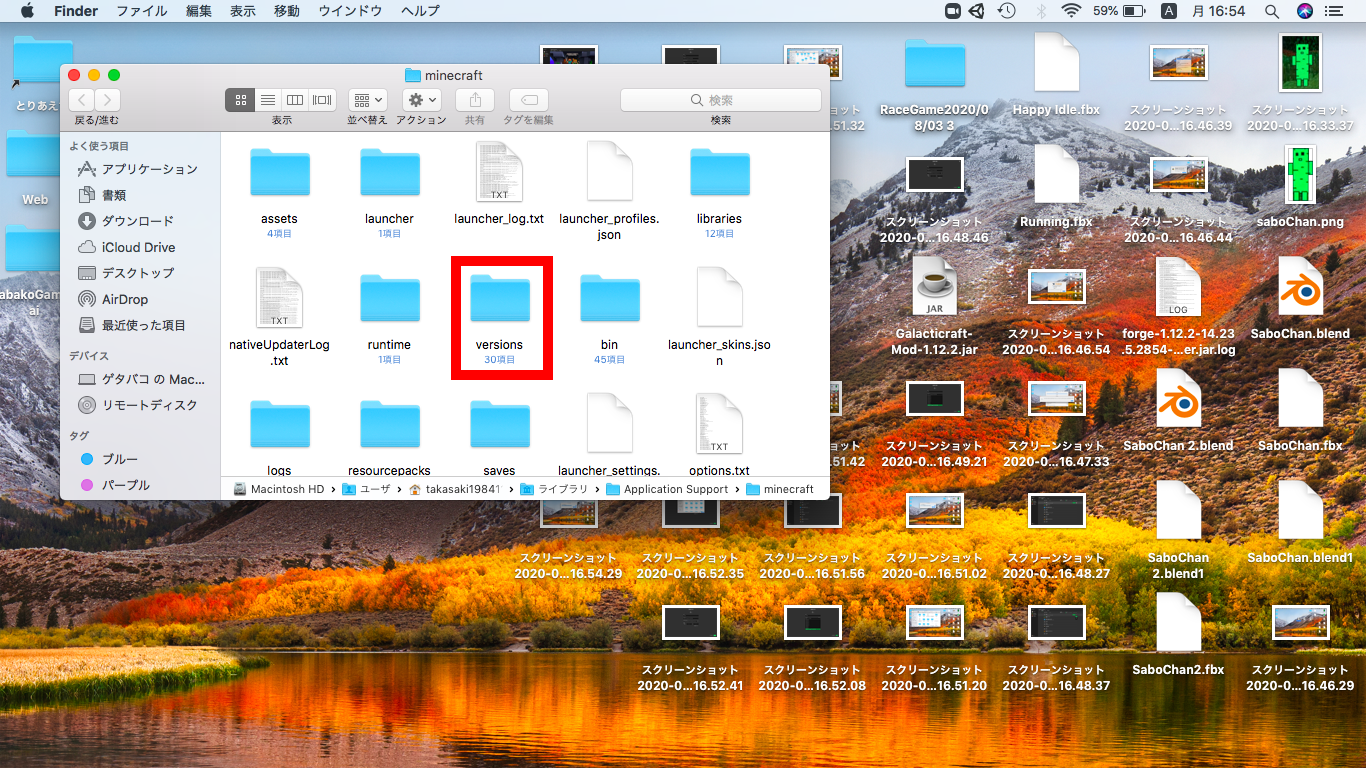Screen dimensions: 1366x768
Task: Open the assets folder
Action: pos(279,172)
